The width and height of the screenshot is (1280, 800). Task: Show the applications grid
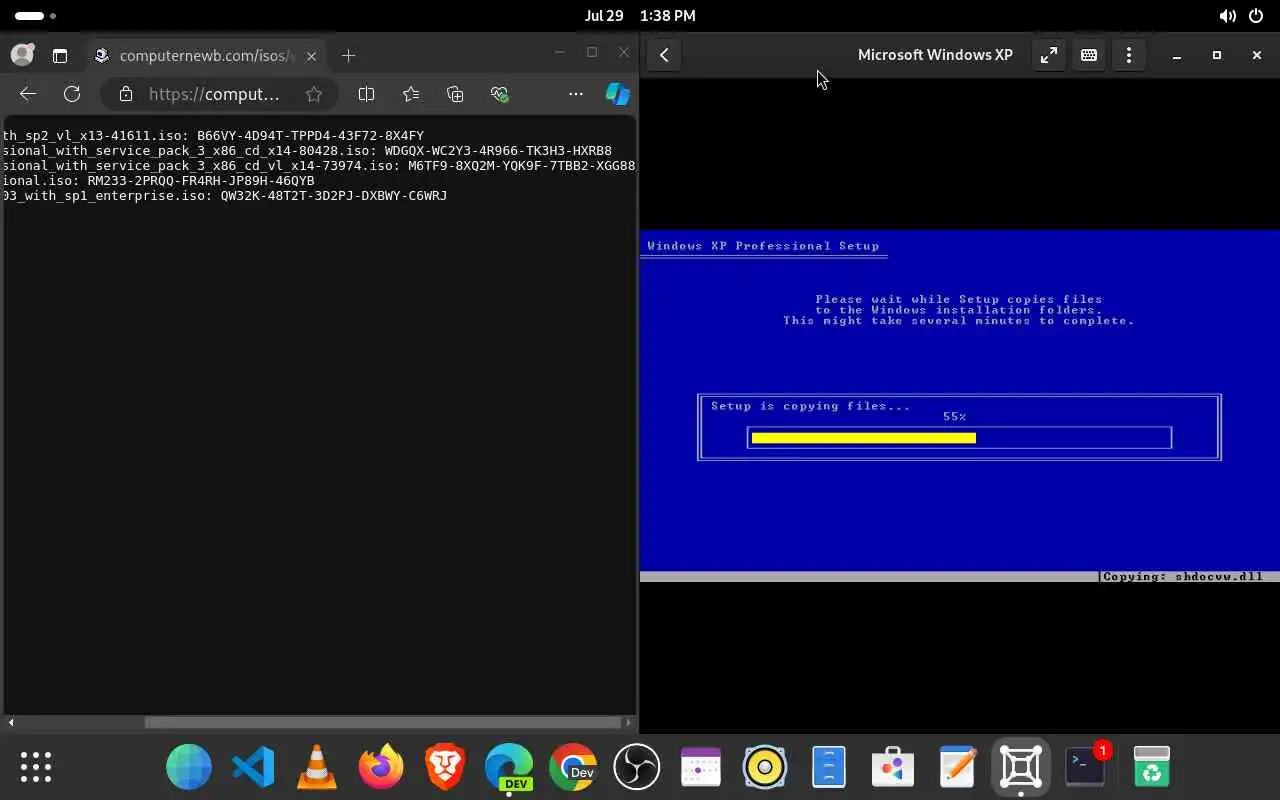click(x=36, y=767)
